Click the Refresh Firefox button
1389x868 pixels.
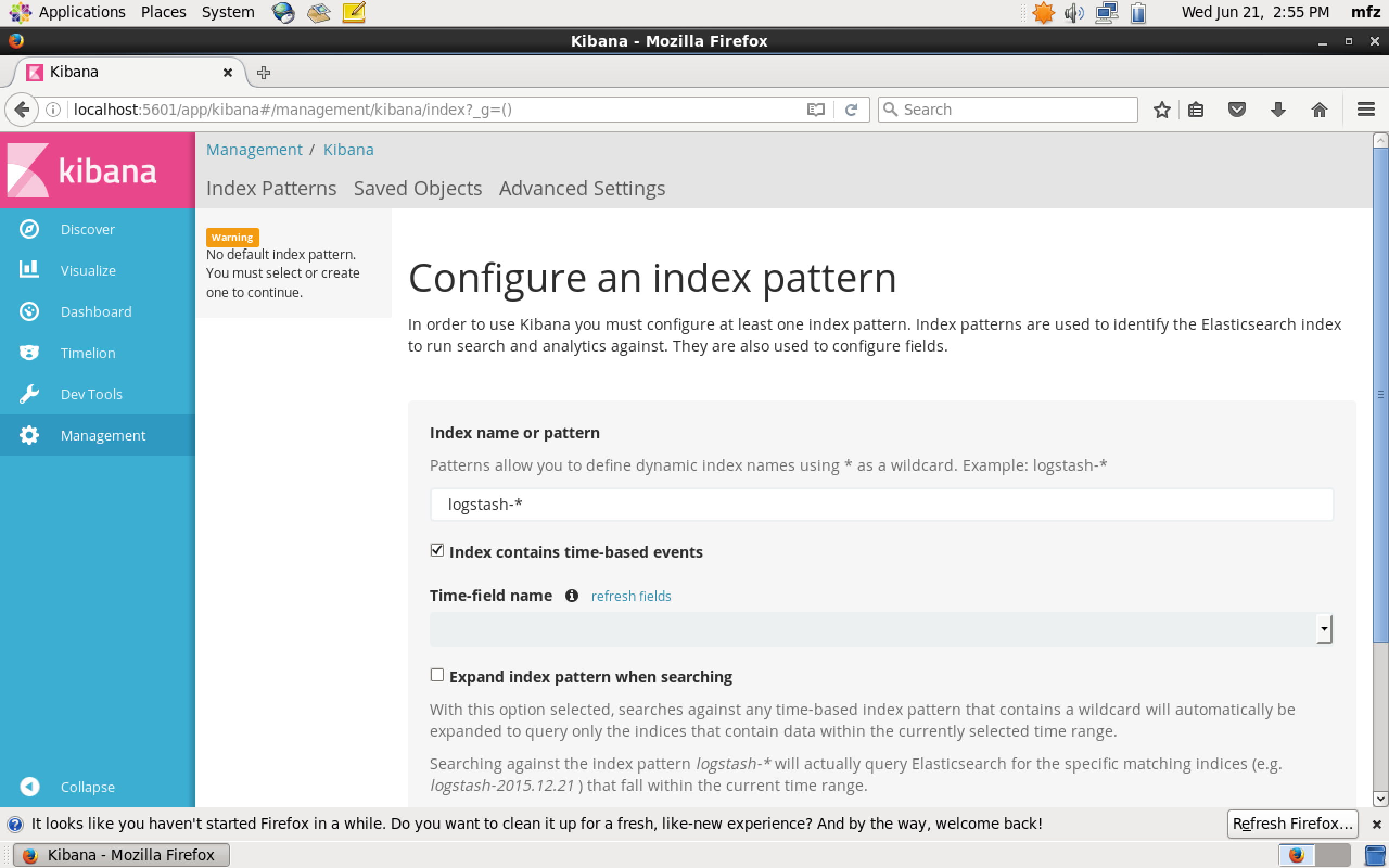1292,824
